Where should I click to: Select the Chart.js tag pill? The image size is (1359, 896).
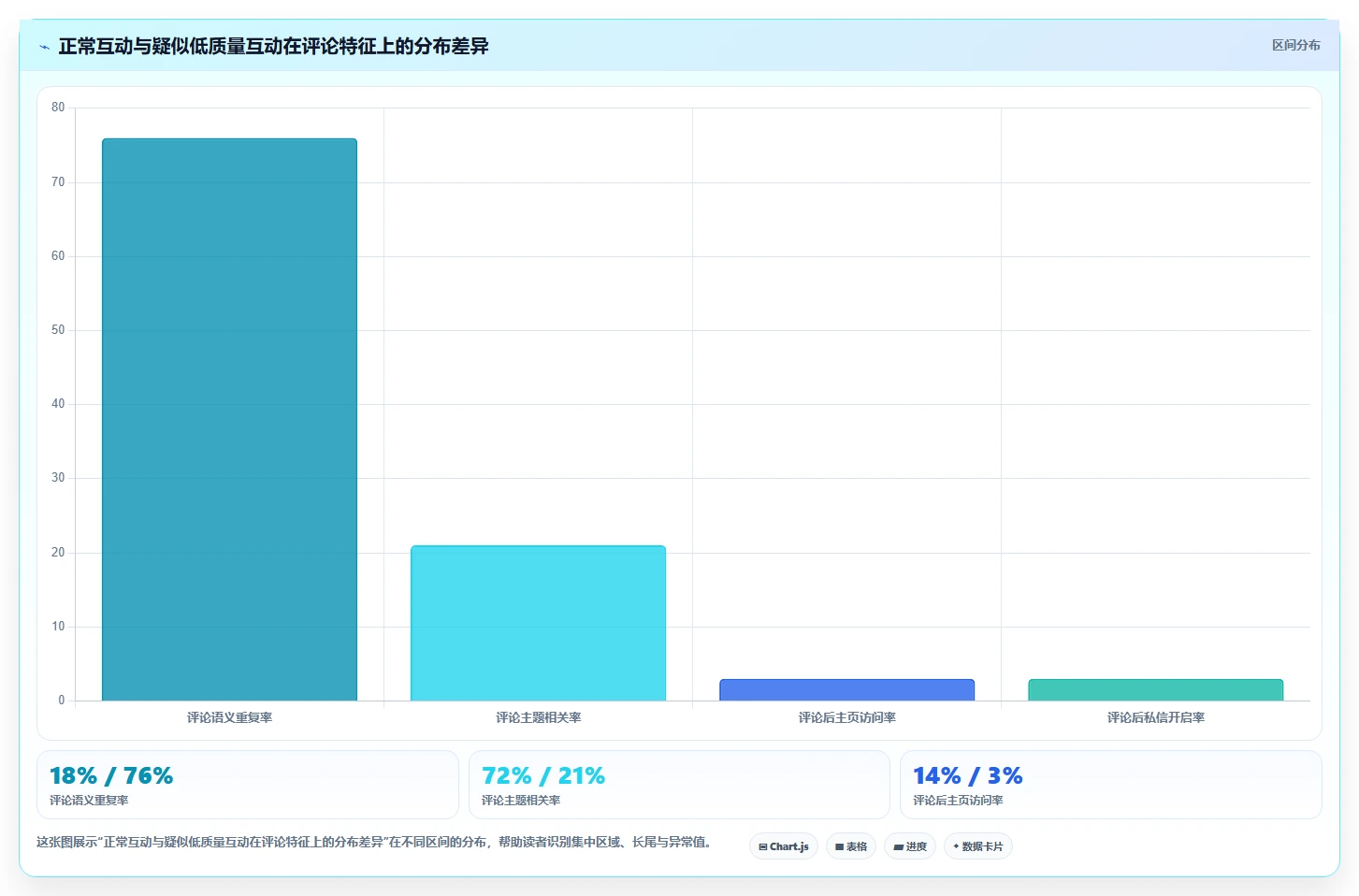(x=784, y=846)
